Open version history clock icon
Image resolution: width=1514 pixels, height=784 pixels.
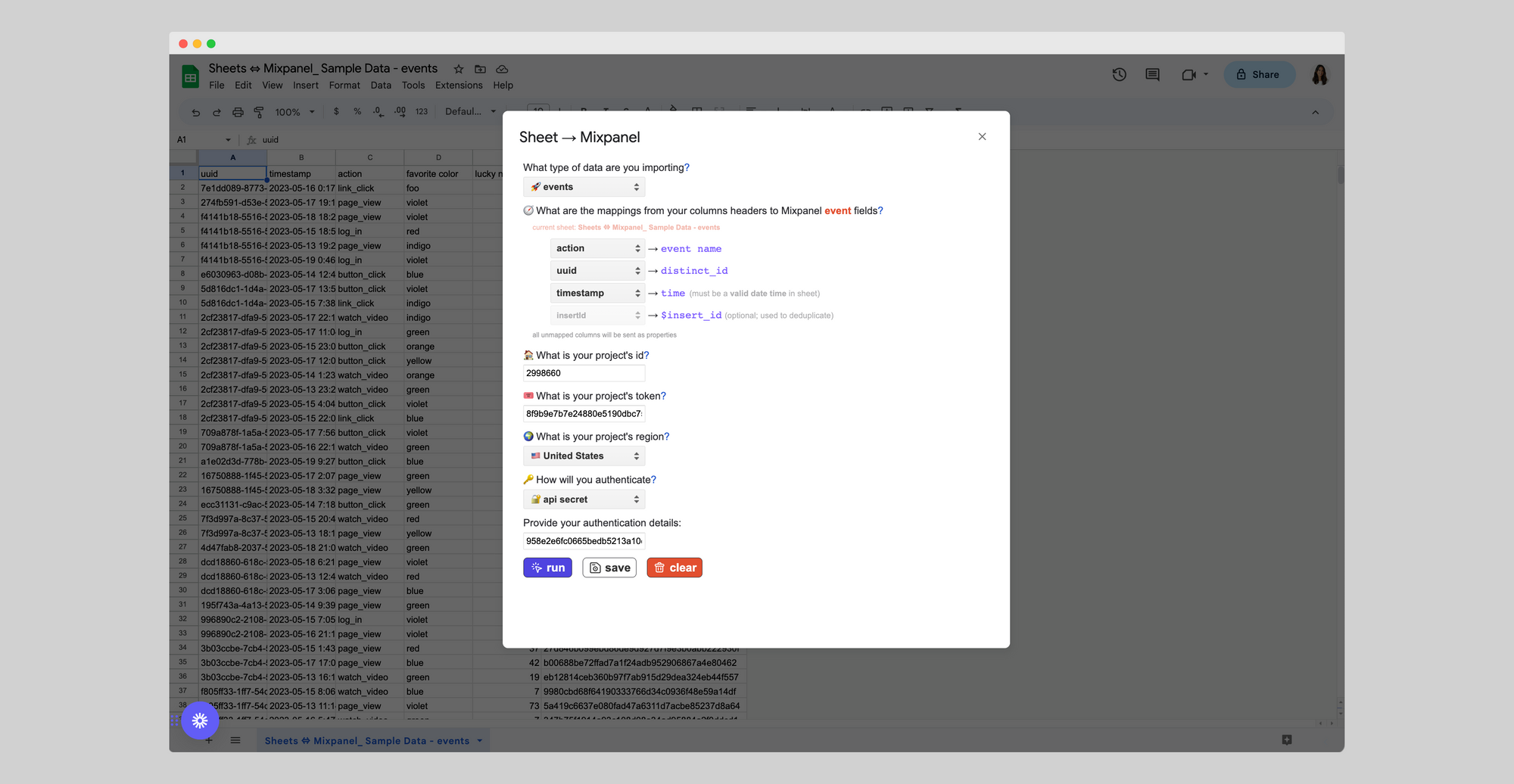[x=1120, y=74]
